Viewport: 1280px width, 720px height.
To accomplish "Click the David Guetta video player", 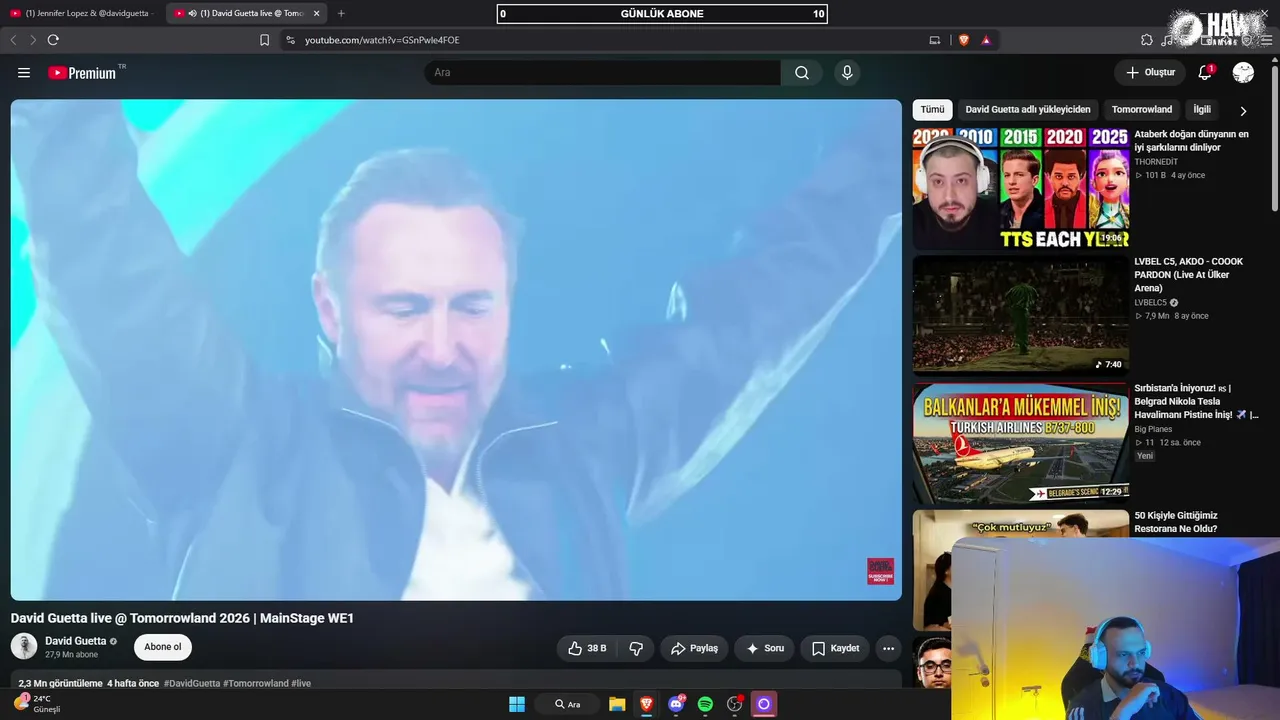I will pos(456,350).
